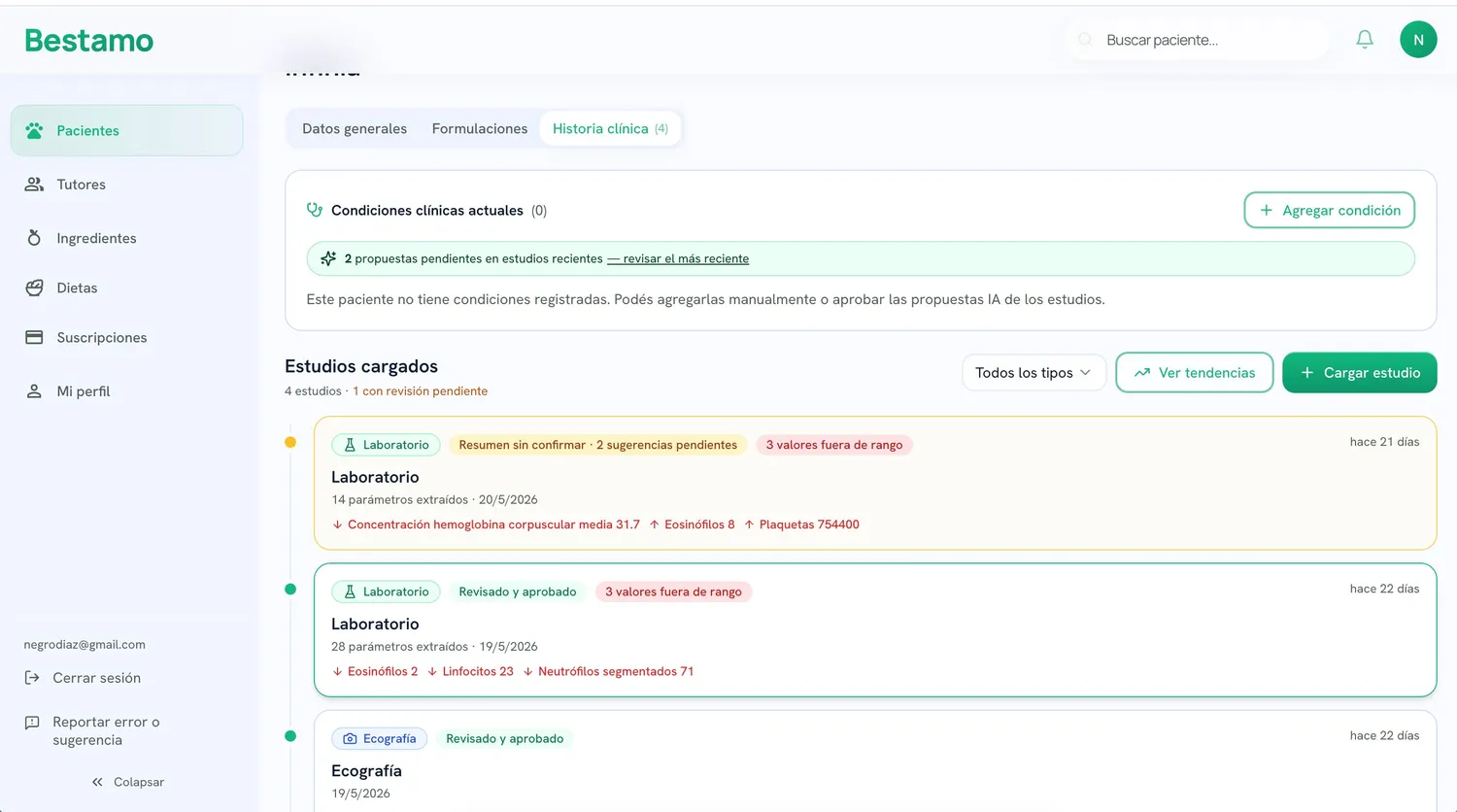The width and height of the screenshot is (1457, 812).
Task: Click Eosinófilos 2 value
Action: (x=375, y=671)
